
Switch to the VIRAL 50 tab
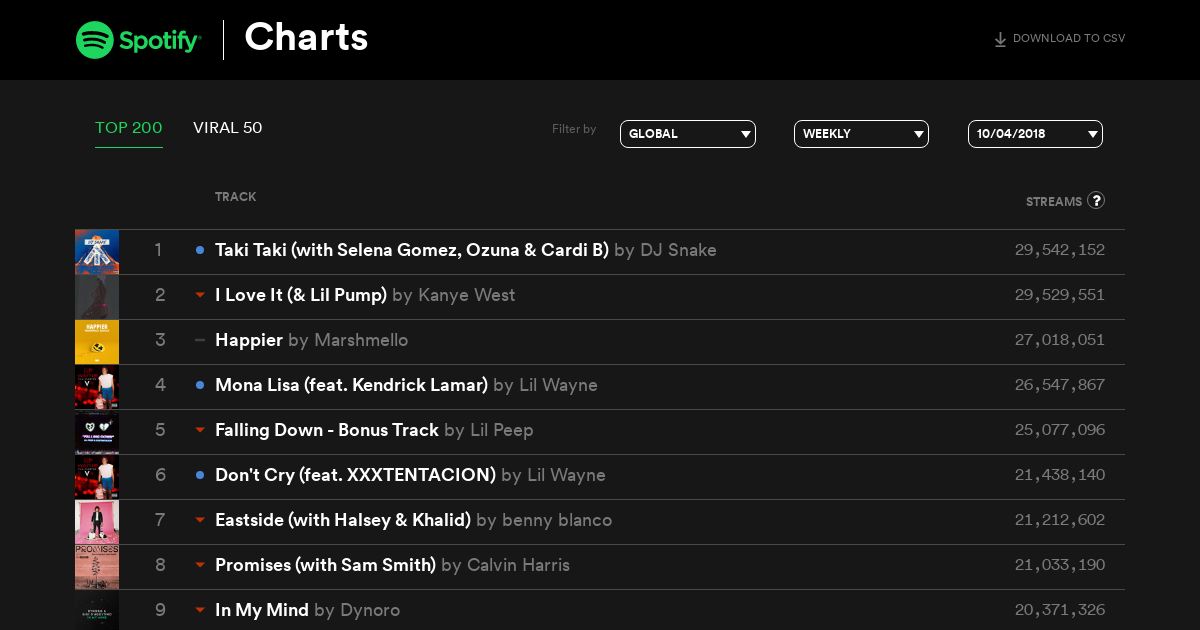point(228,128)
